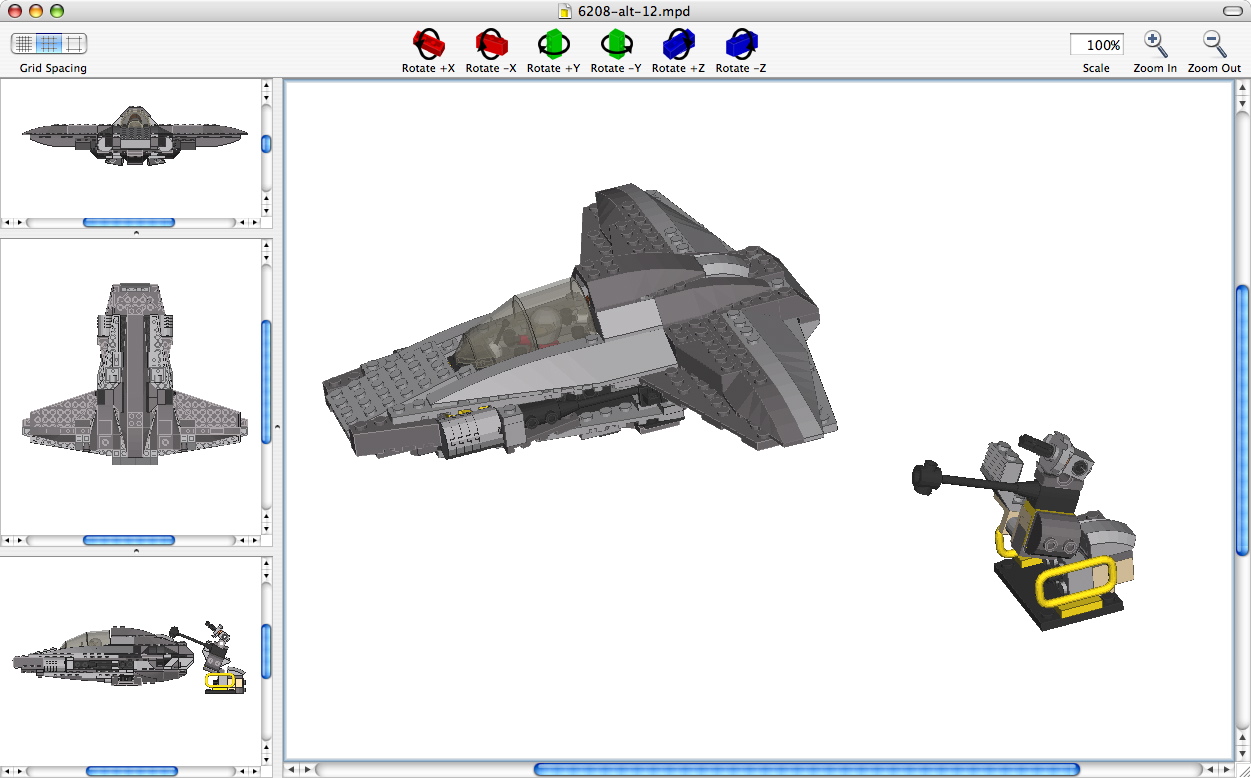Click the Zoom Out magnifier icon
This screenshot has width=1251, height=778.
(1212, 44)
